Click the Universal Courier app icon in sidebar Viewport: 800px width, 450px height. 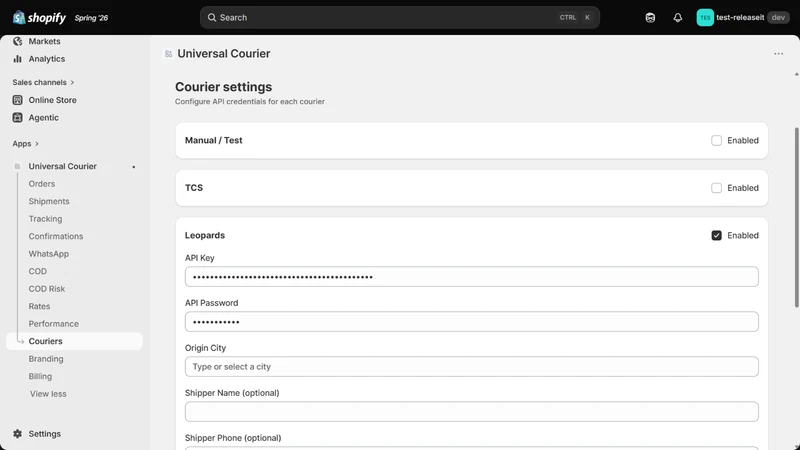coord(17,166)
